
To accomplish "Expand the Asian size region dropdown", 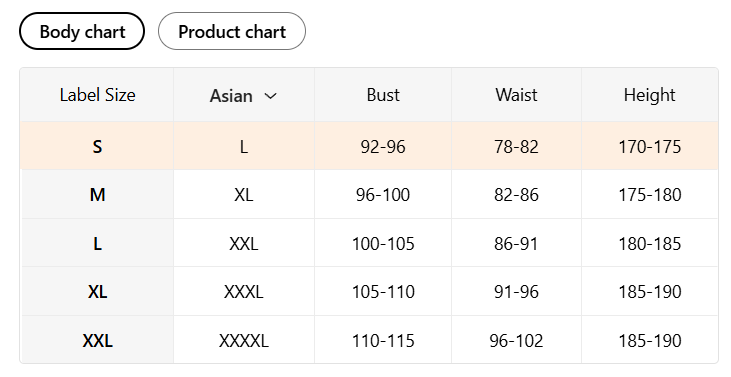I will [243, 96].
